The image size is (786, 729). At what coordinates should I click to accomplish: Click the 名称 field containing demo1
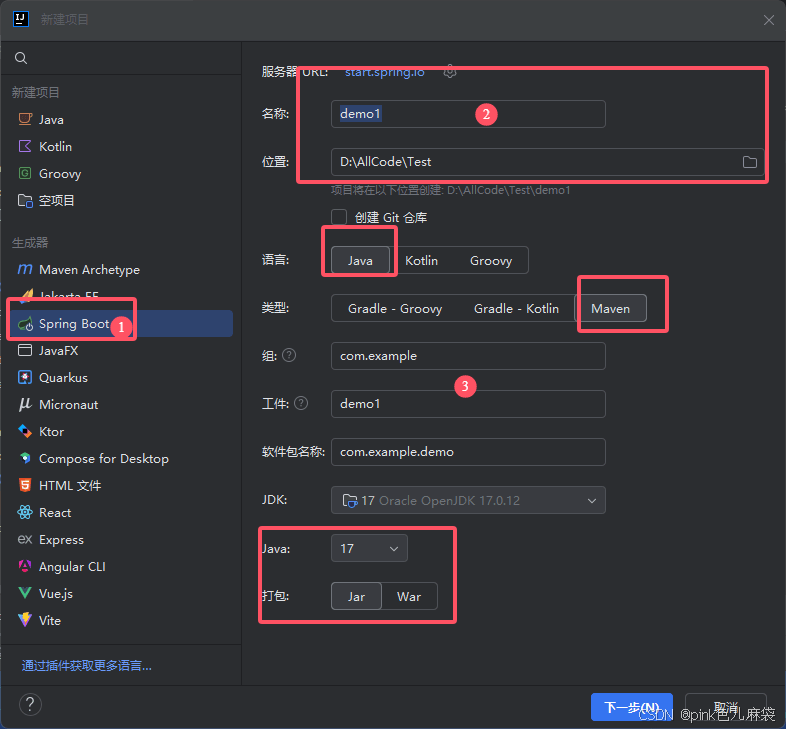(x=468, y=114)
